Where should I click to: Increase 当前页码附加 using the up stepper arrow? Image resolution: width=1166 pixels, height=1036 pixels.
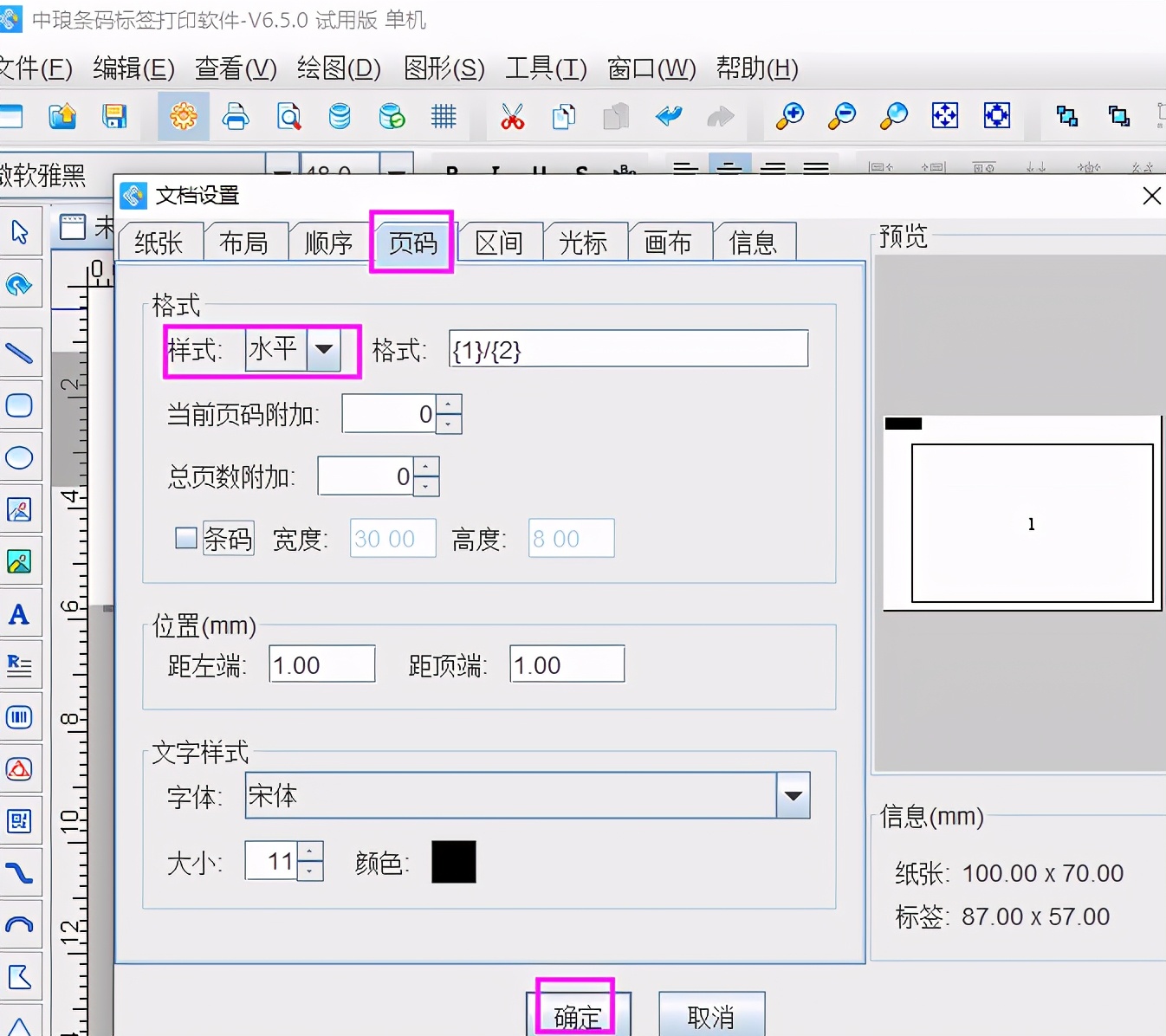tap(448, 405)
